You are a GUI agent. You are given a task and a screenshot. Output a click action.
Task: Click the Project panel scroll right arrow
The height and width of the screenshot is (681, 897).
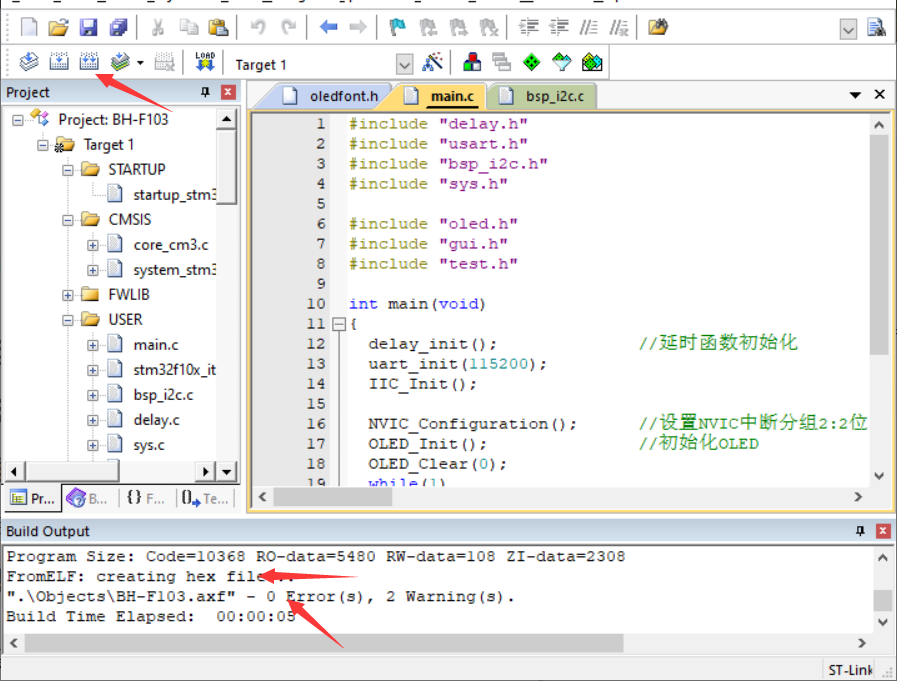tap(206, 472)
